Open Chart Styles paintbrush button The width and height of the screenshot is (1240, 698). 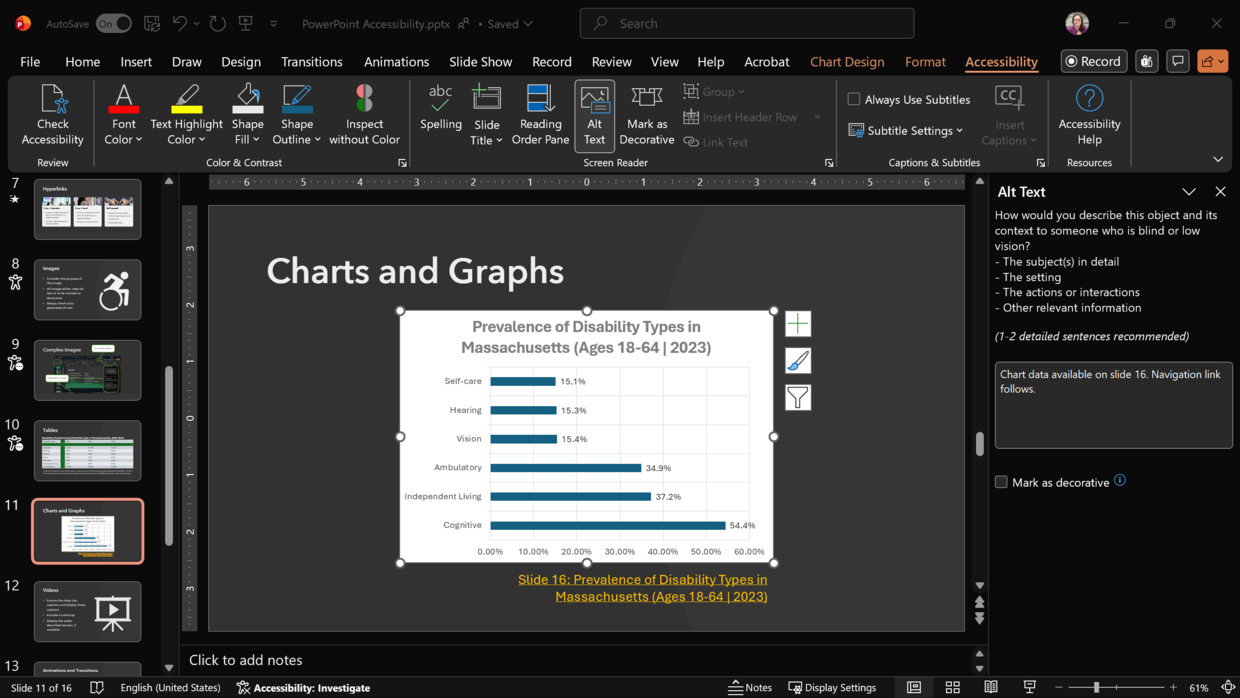(x=798, y=361)
